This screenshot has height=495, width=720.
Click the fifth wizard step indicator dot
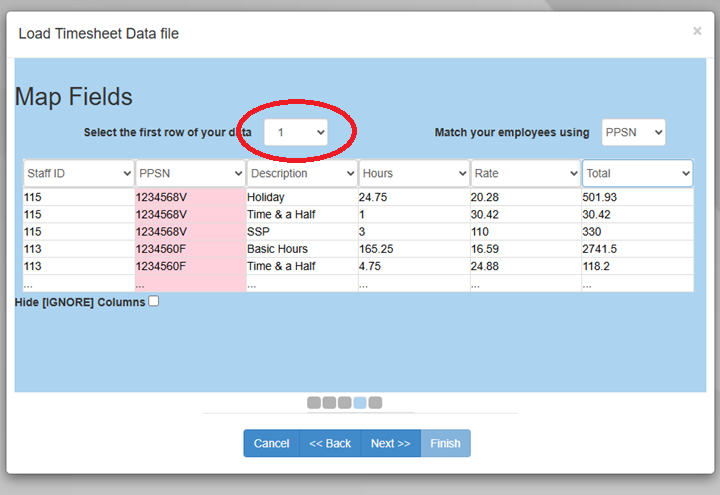pyautogui.click(x=375, y=402)
